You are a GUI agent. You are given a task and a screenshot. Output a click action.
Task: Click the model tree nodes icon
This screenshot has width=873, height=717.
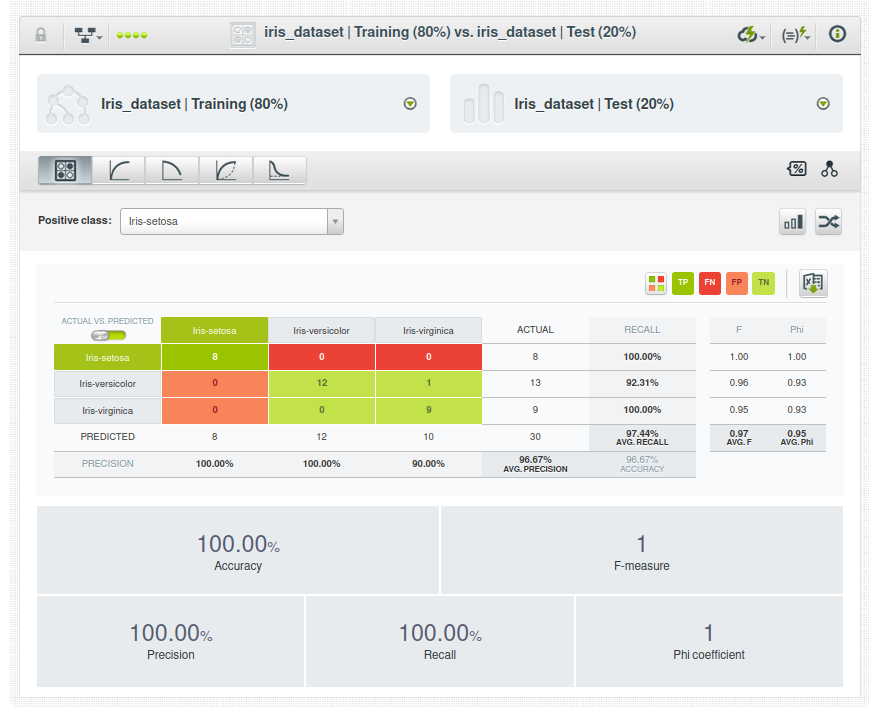click(829, 169)
